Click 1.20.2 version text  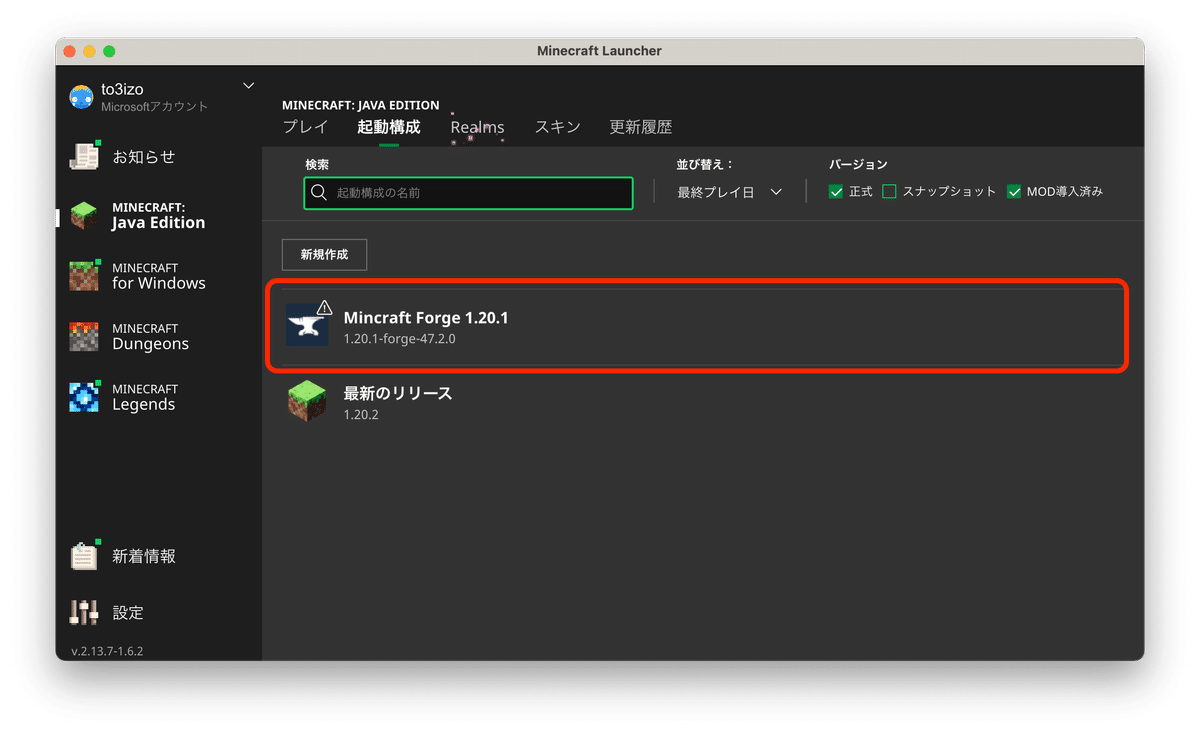(361, 414)
